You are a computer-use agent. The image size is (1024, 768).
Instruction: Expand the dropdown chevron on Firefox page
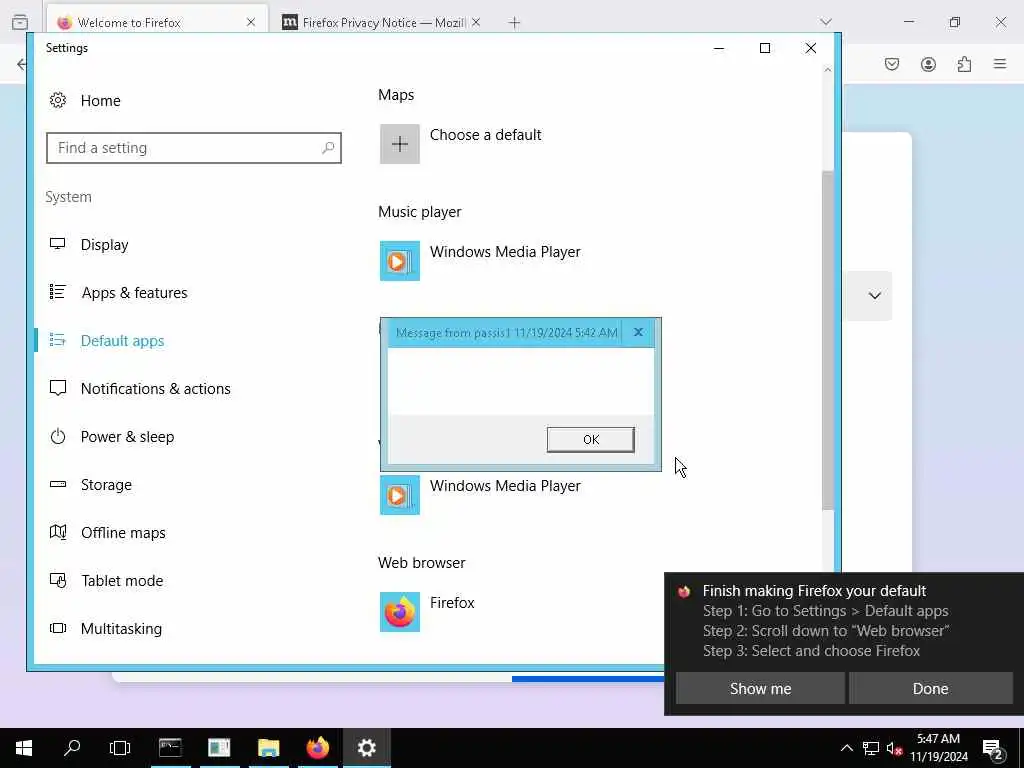pyautogui.click(x=875, y=295)
